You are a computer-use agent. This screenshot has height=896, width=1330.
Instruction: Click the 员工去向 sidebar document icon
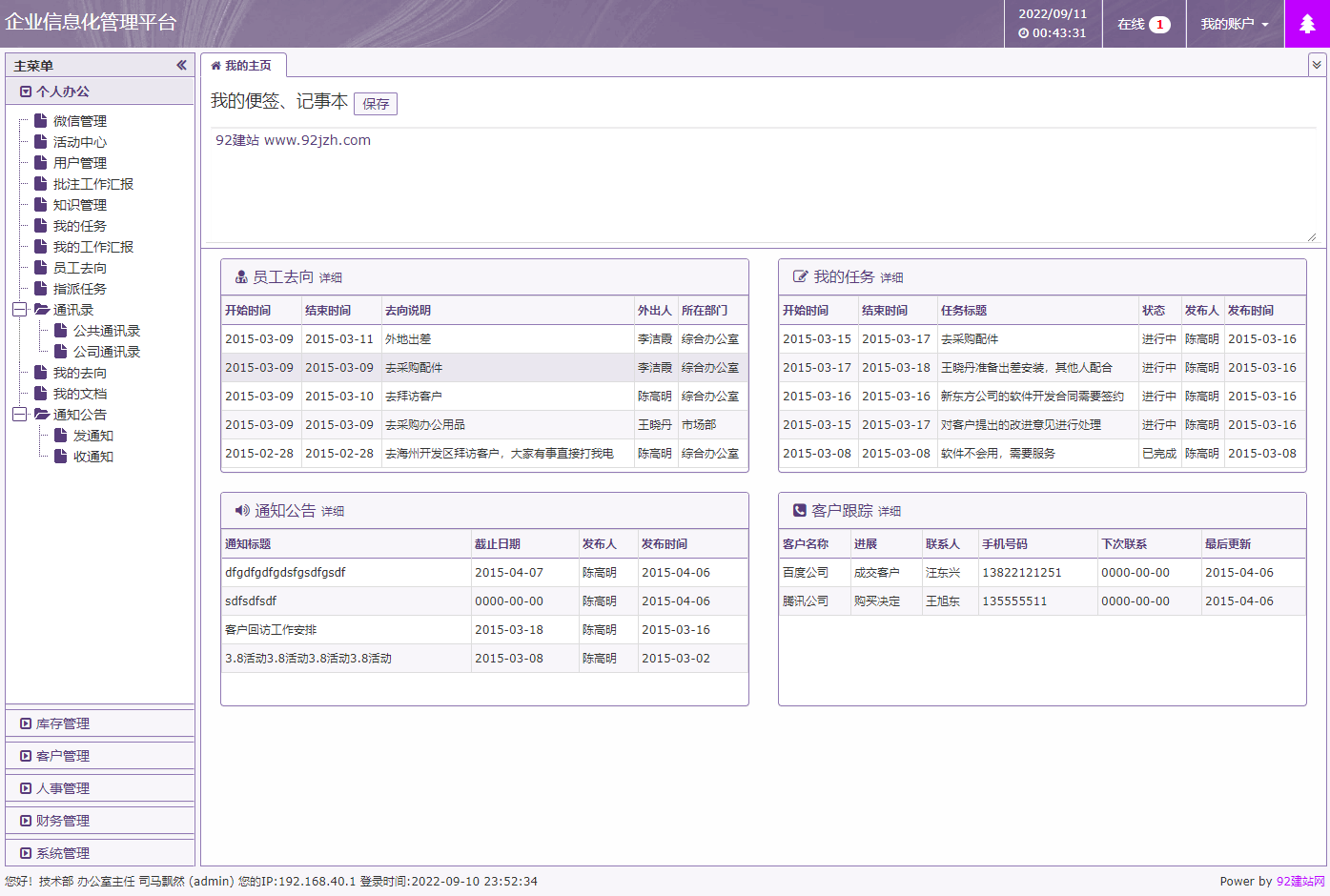point(41,267)
